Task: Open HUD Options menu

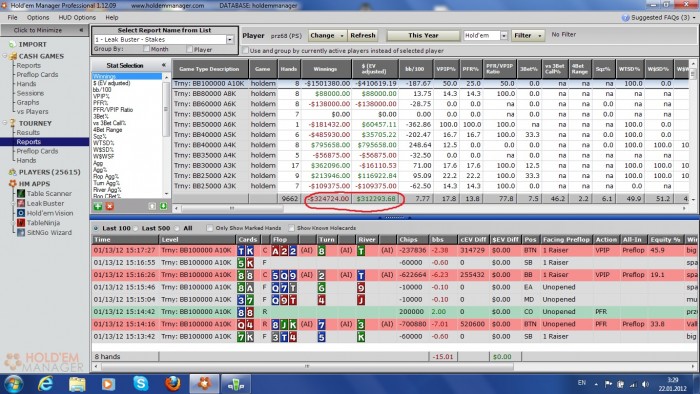Action: [x=77, y=17]
